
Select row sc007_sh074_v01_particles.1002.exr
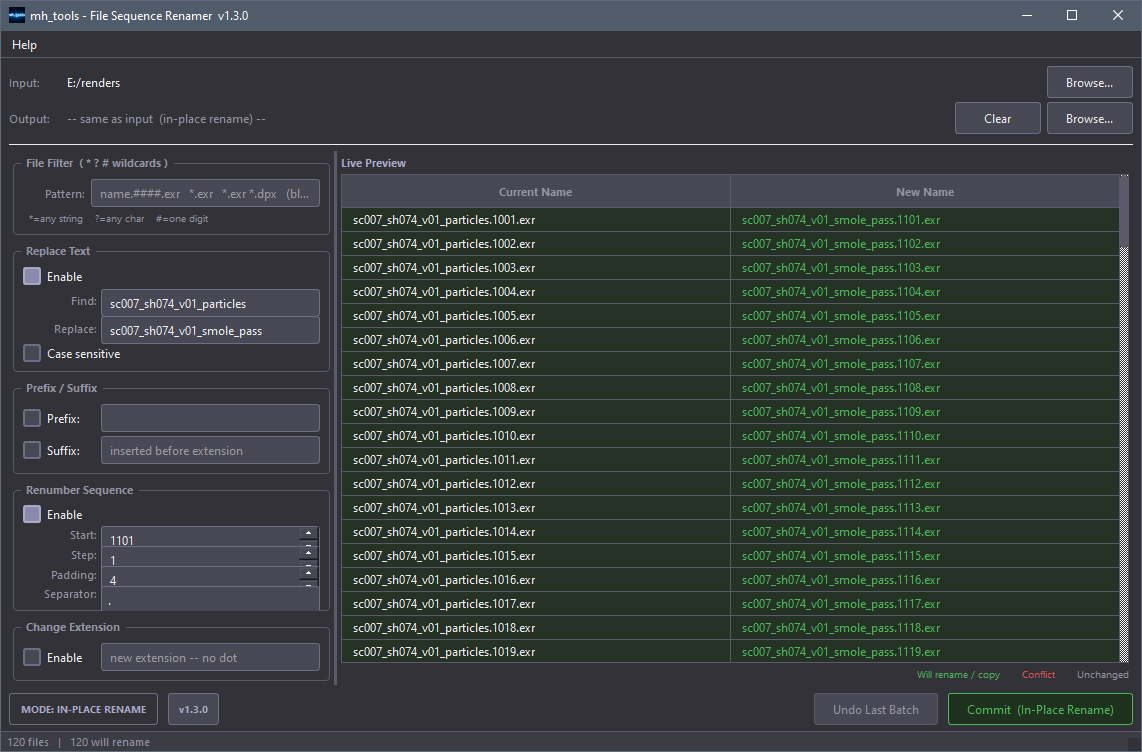[x=535, y=244]
